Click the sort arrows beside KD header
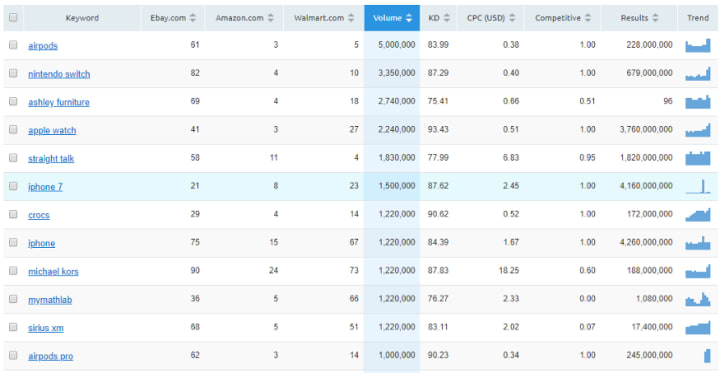This screenshot has height=373, width=720. 447,18
